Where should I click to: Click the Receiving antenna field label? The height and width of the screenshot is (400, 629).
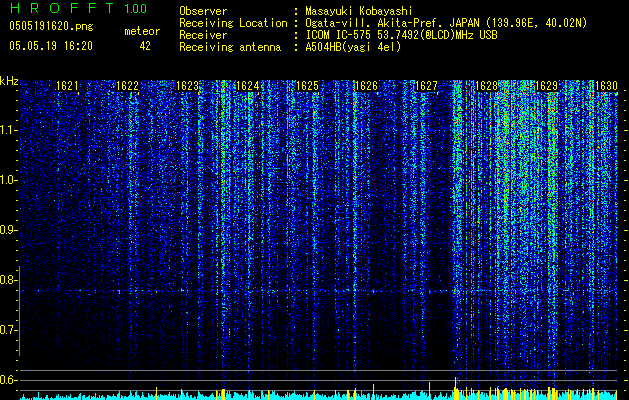(x=230, y=47)
